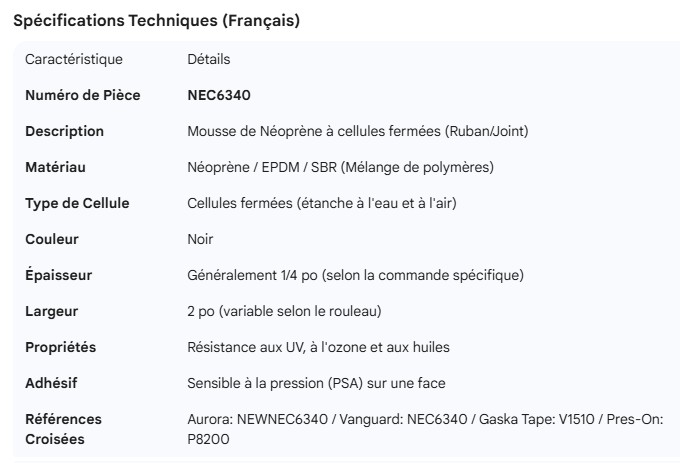Select the Matériau row label
Viewport: 680px width, 463px height.
pyautogui.click(x=55, y=167)
